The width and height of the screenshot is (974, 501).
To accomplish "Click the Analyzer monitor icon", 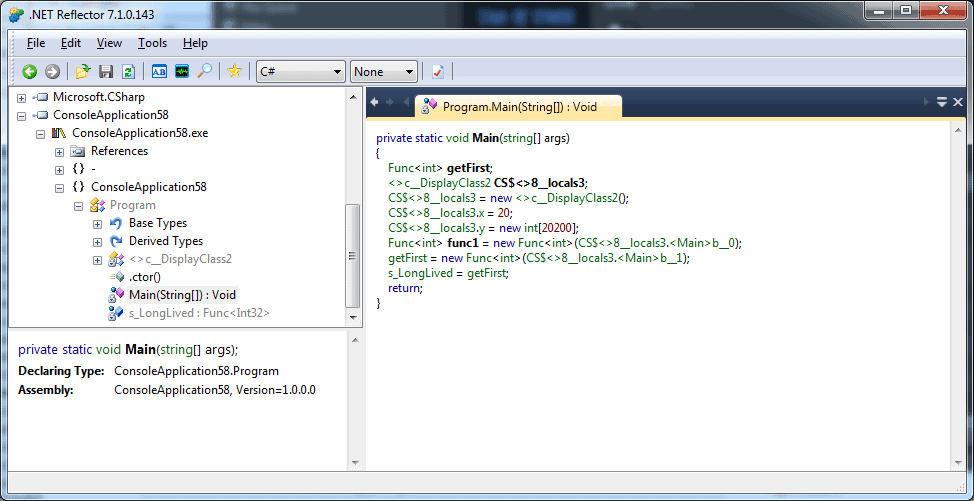I will (x=181, y=72).
